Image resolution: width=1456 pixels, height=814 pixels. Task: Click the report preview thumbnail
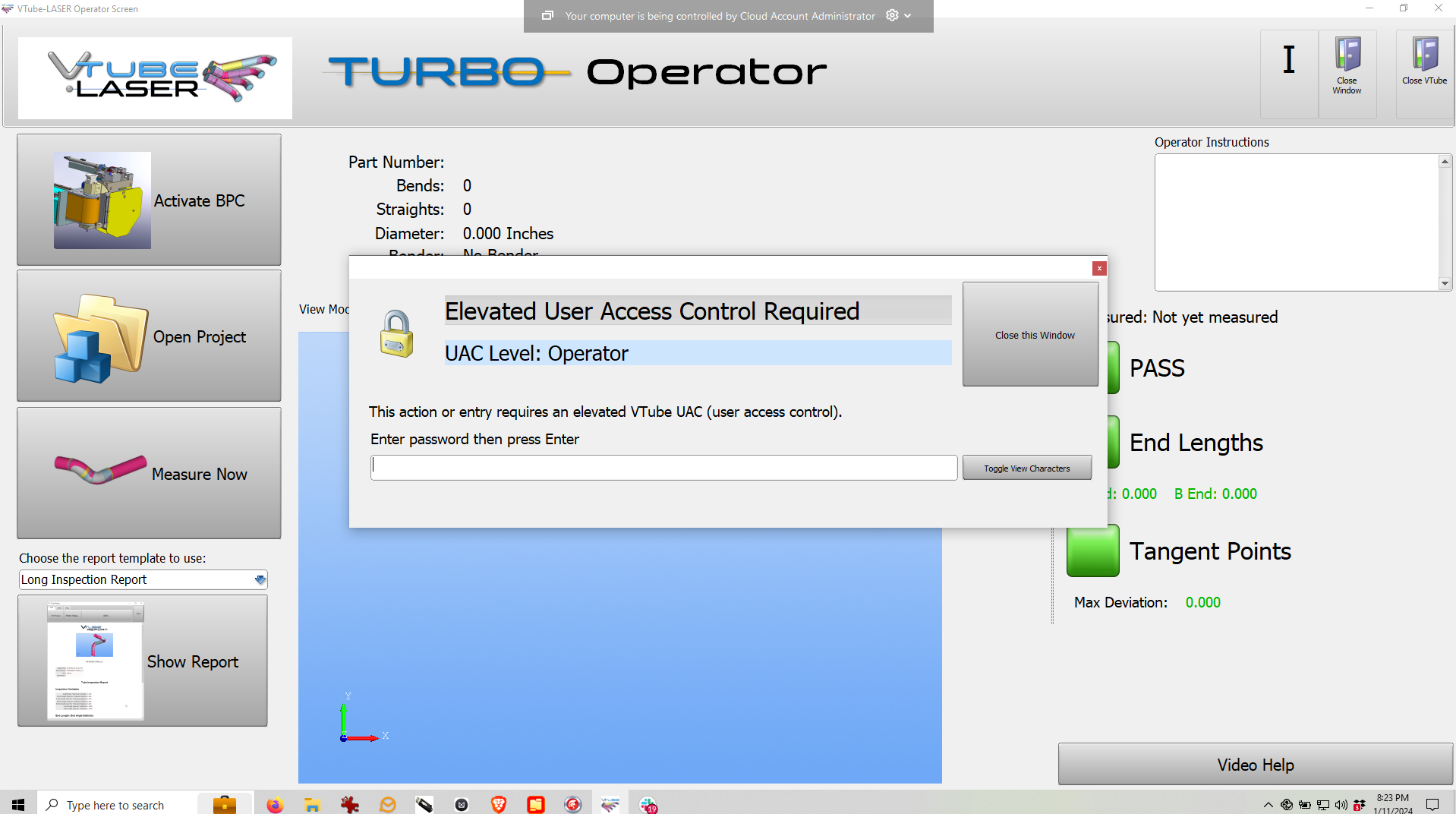click(x=95, y=661)
